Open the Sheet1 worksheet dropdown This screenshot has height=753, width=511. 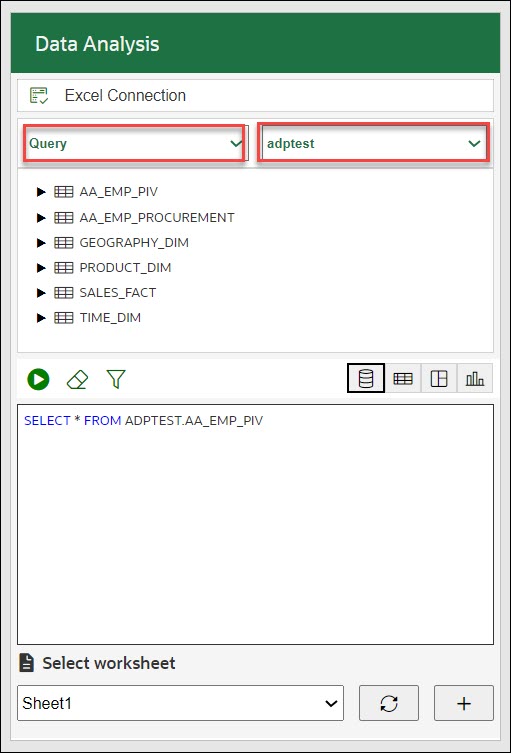[181, 703]
